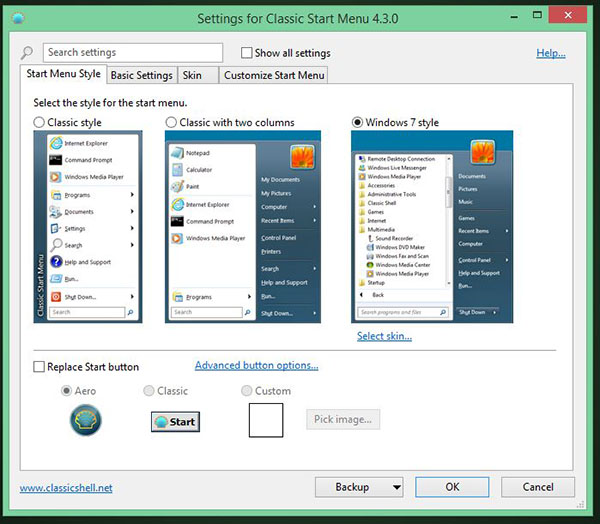The image size is (600, 524).
Task: Select Classic with two columns option
Action: 171,122
